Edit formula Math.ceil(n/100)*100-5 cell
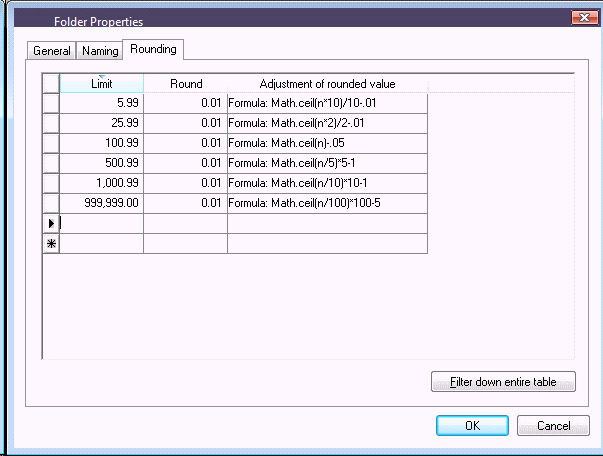 click(327, 203)
